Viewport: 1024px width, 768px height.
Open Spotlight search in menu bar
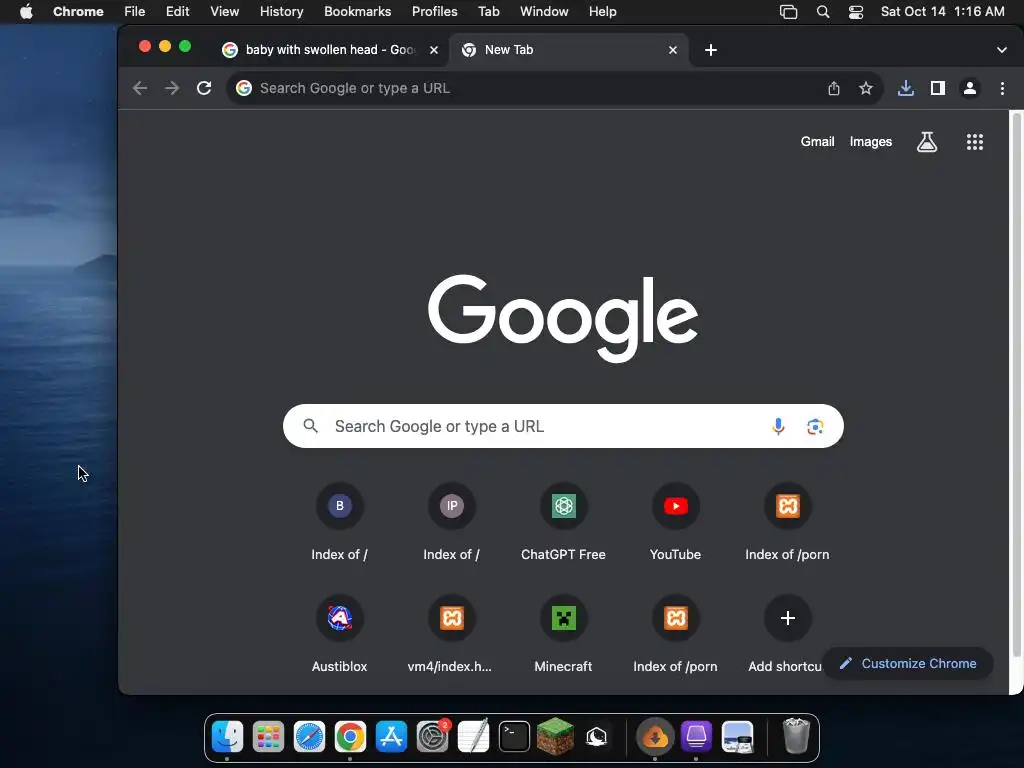click(x=823, y=12)
